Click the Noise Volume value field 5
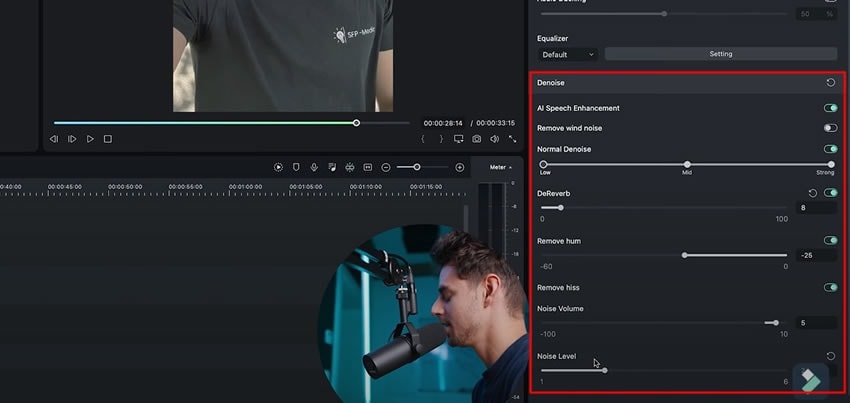The width and height of the screenshot is (850, 403). (x=816, y=323)
